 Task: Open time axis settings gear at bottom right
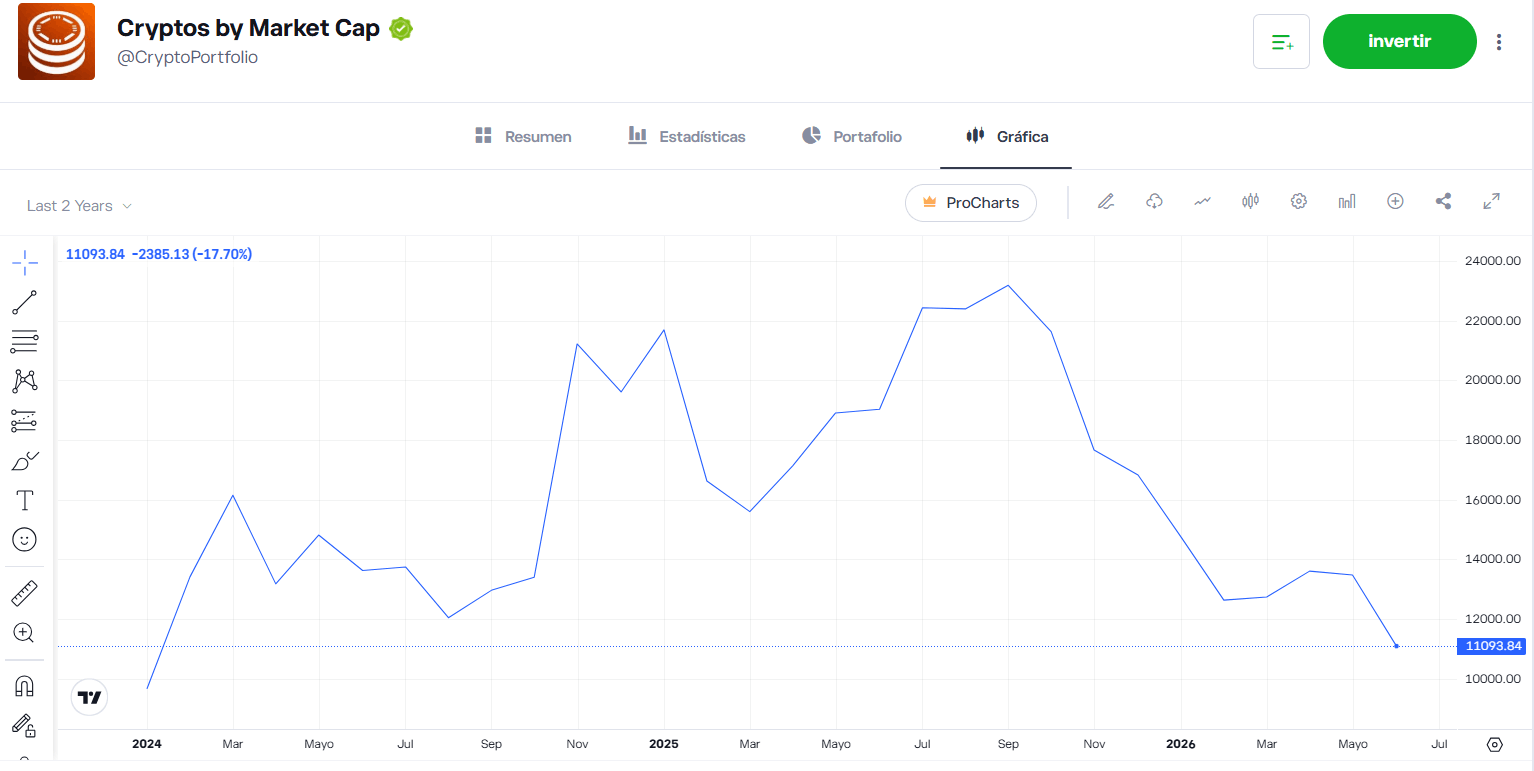tap(1495, 745)
